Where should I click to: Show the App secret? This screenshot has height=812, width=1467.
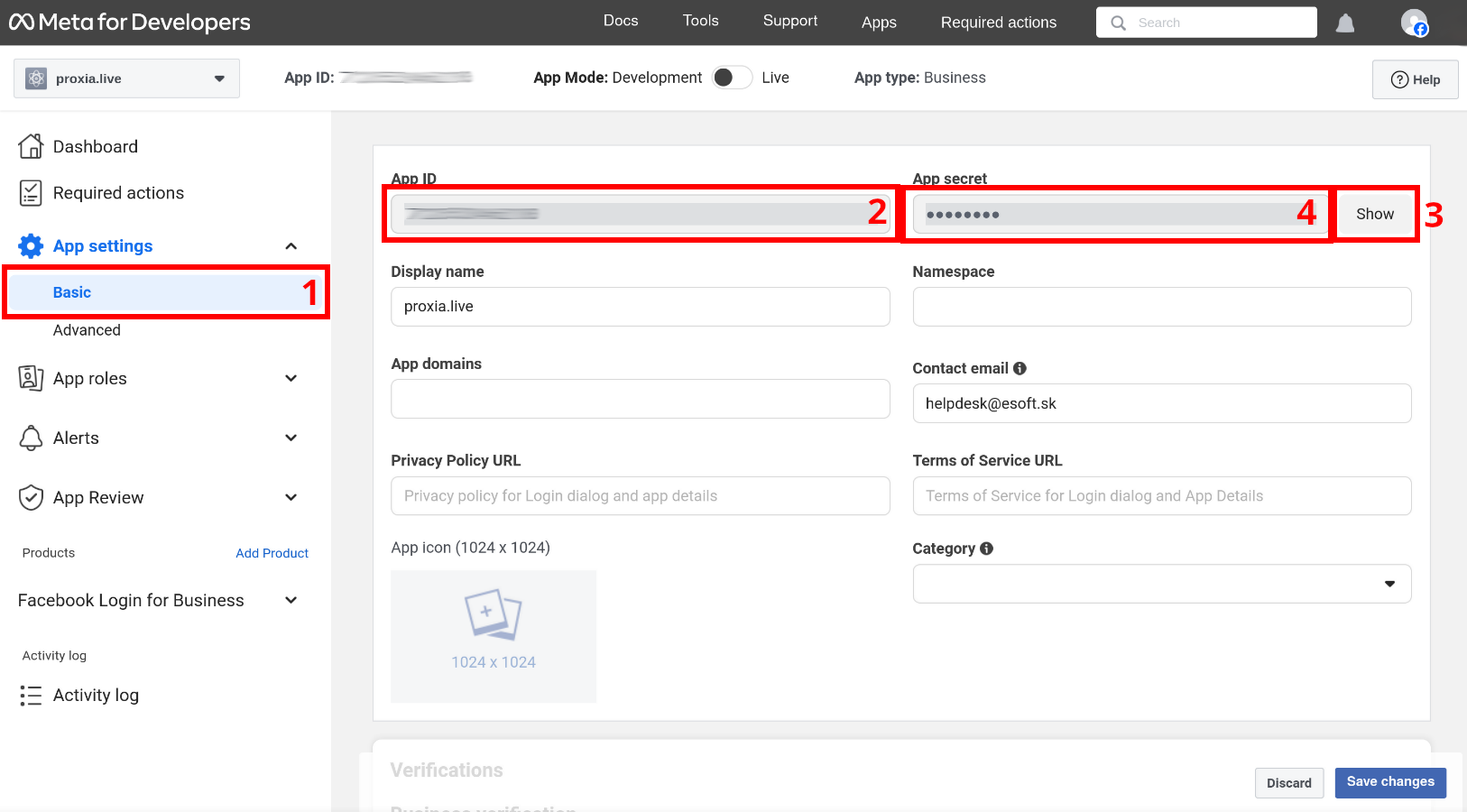tap(1374, 214)
